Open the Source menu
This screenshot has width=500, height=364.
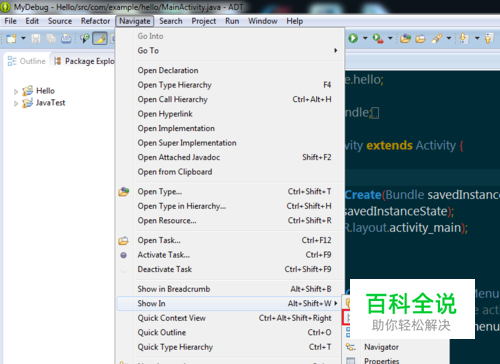point(60,21)
